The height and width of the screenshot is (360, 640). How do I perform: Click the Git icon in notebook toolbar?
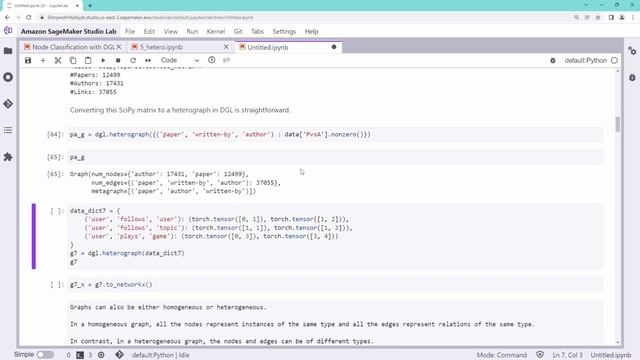pos(227,60)
